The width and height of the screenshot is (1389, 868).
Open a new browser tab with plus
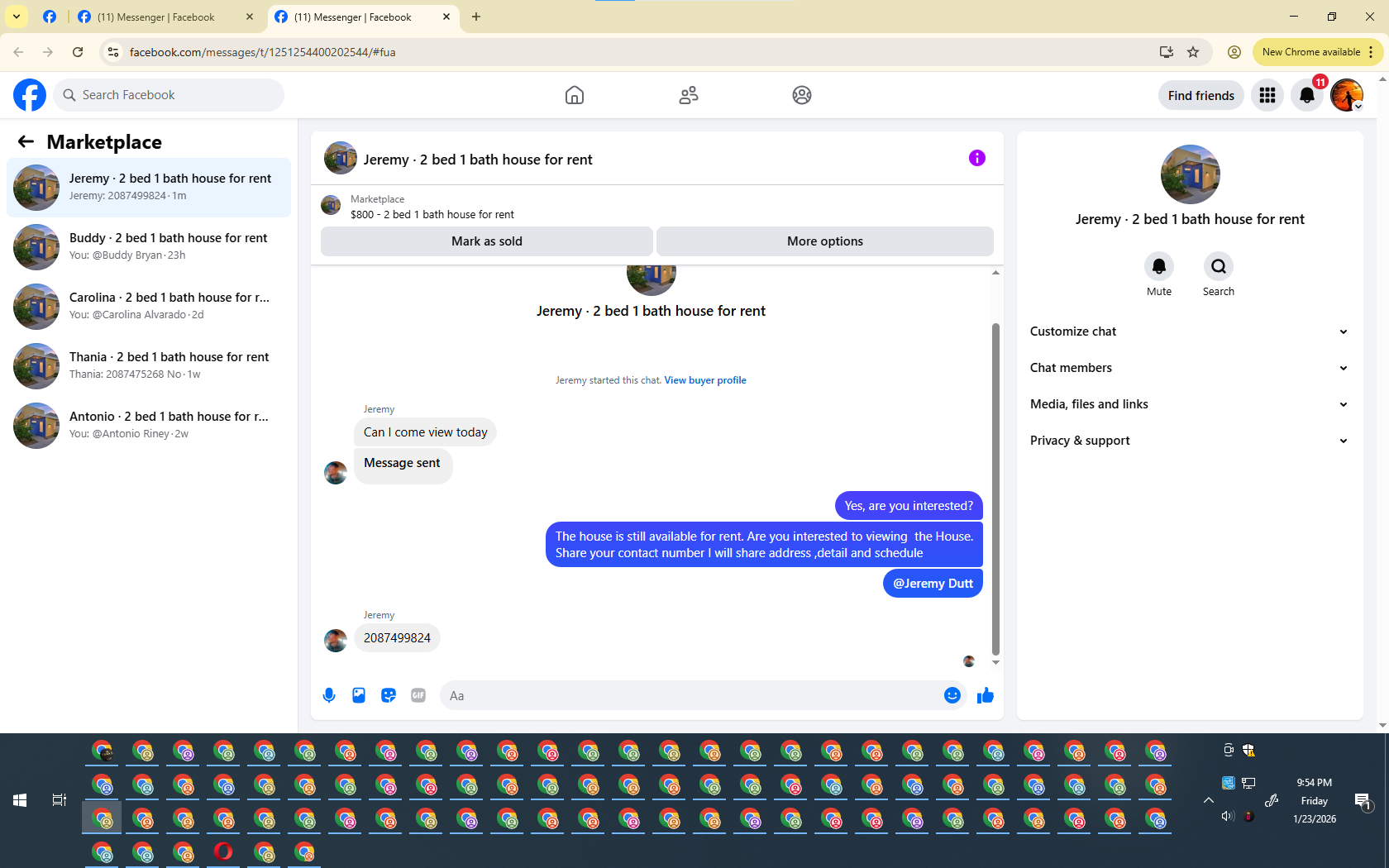pyautogui.click(x=476, y=17)
